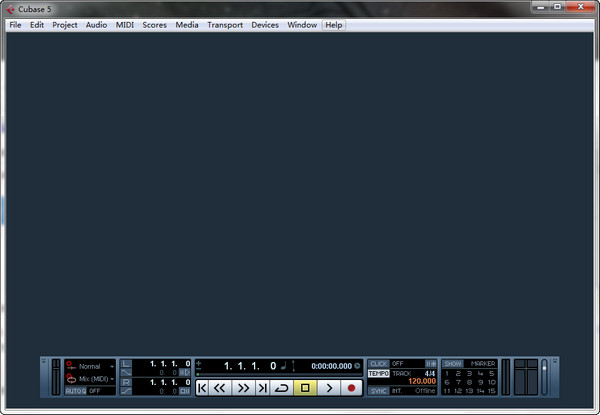Jump to marker 1
Viewport: 600px width, 415px height.
click(447, 373)
